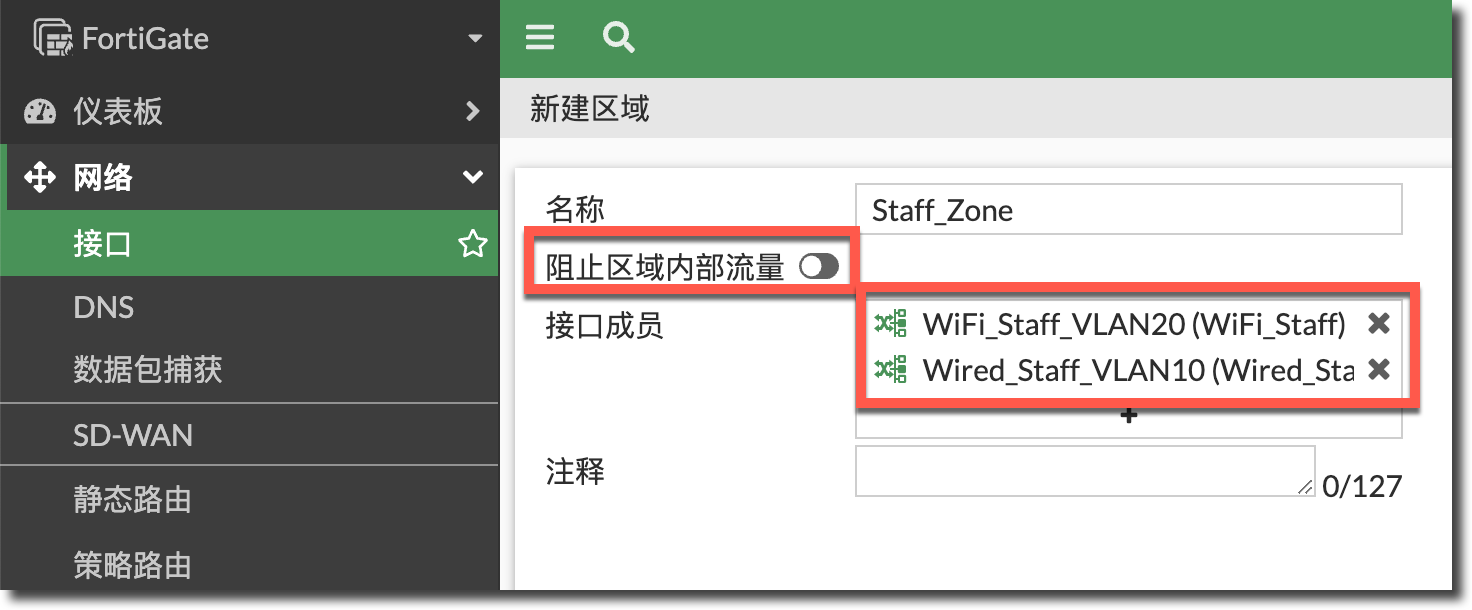Click the FortiGate logo icon
The width and height of the screenshot is (1472, 610).
pyautogui.click(x=53, y=38)
